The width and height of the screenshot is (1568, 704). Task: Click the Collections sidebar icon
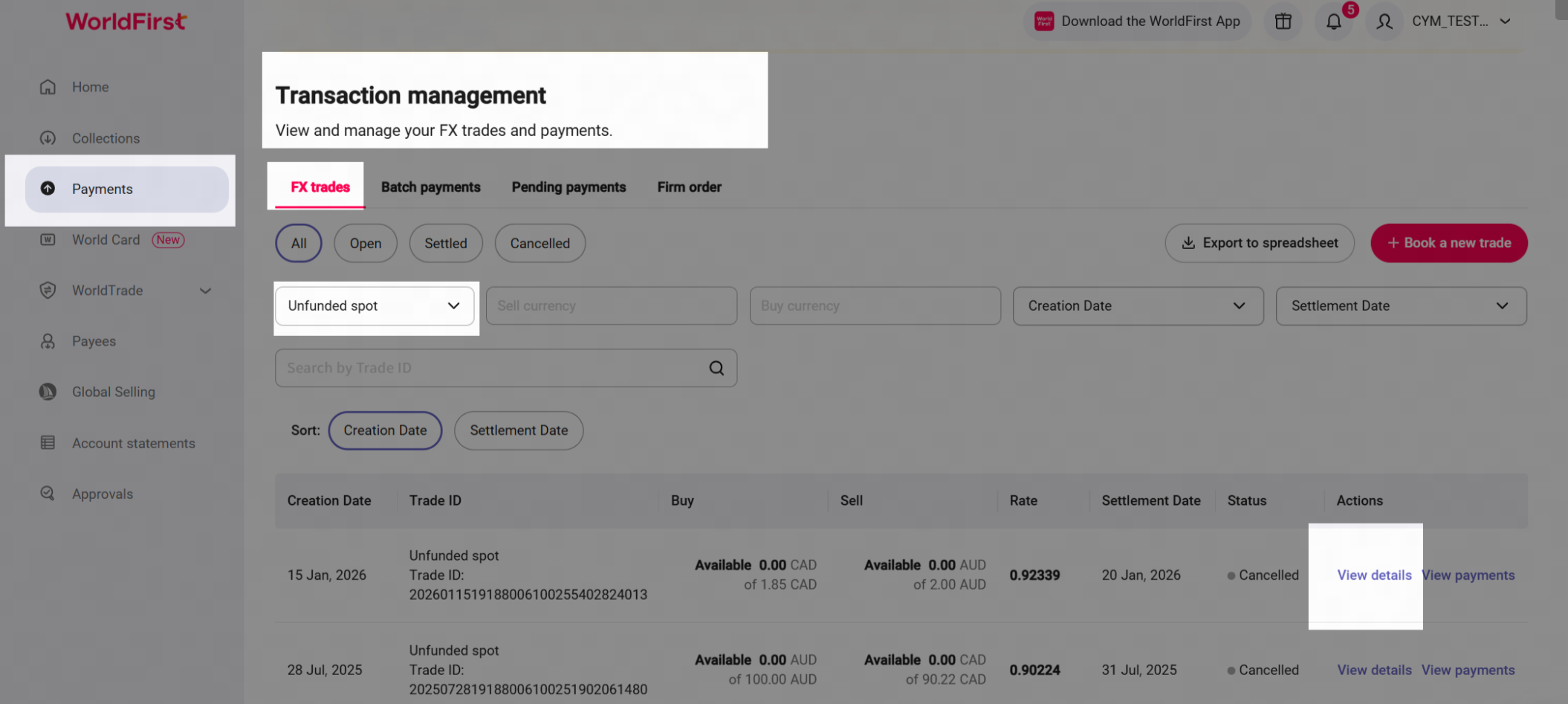click(48, 138)
